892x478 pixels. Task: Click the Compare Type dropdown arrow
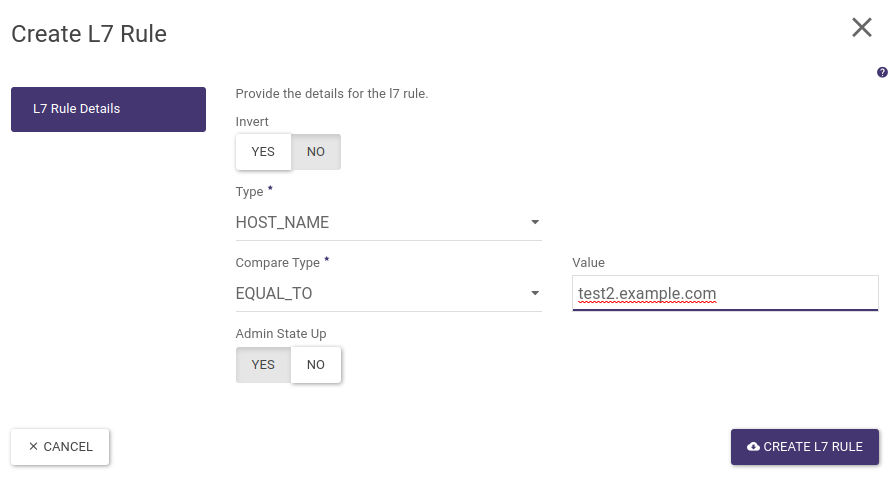pos(535,294)
